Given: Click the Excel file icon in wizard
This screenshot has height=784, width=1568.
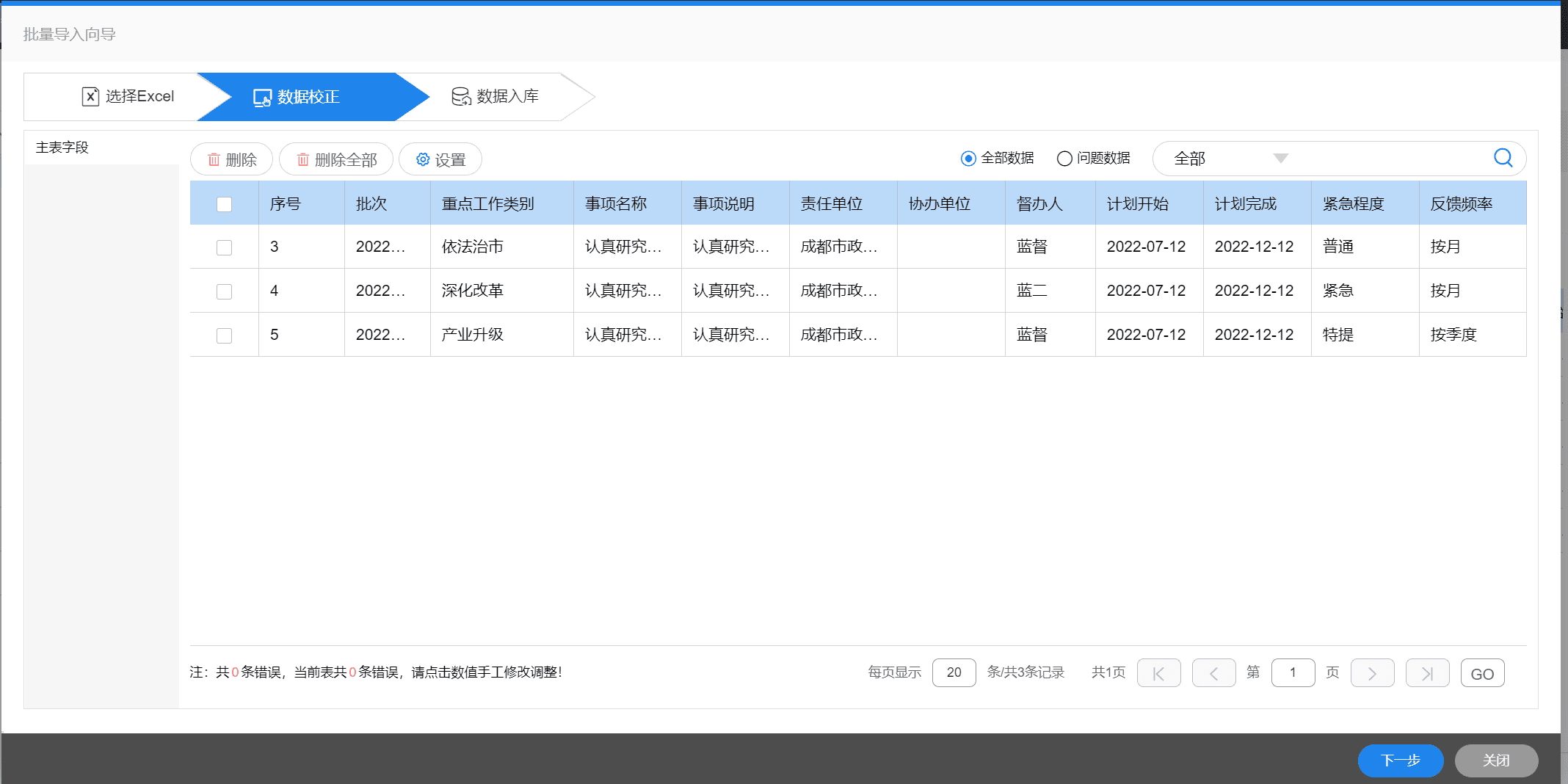Looking at the screenshot, I should tap(90, 96).
